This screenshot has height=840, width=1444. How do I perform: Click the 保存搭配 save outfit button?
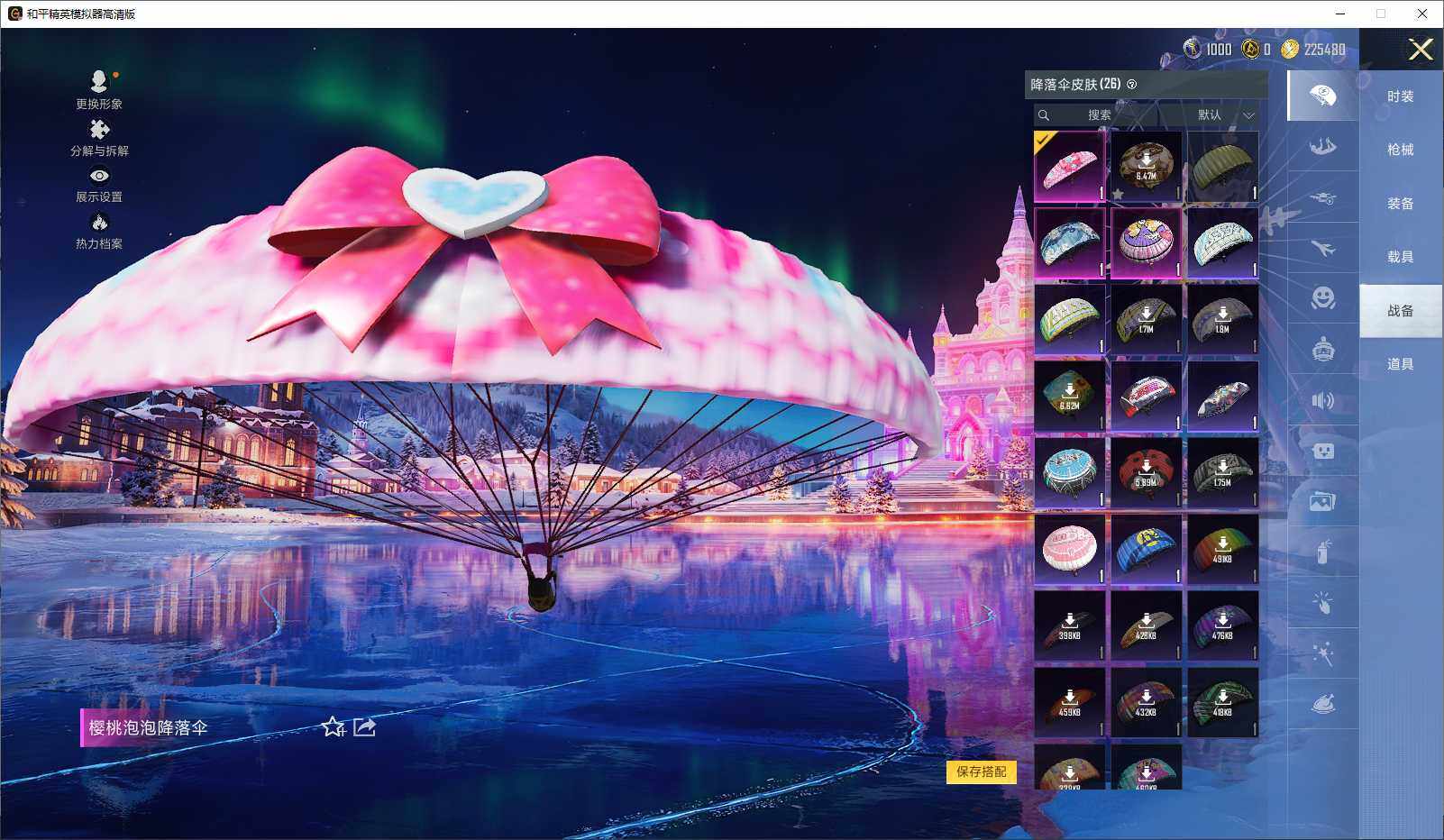(x=982, y=772)
